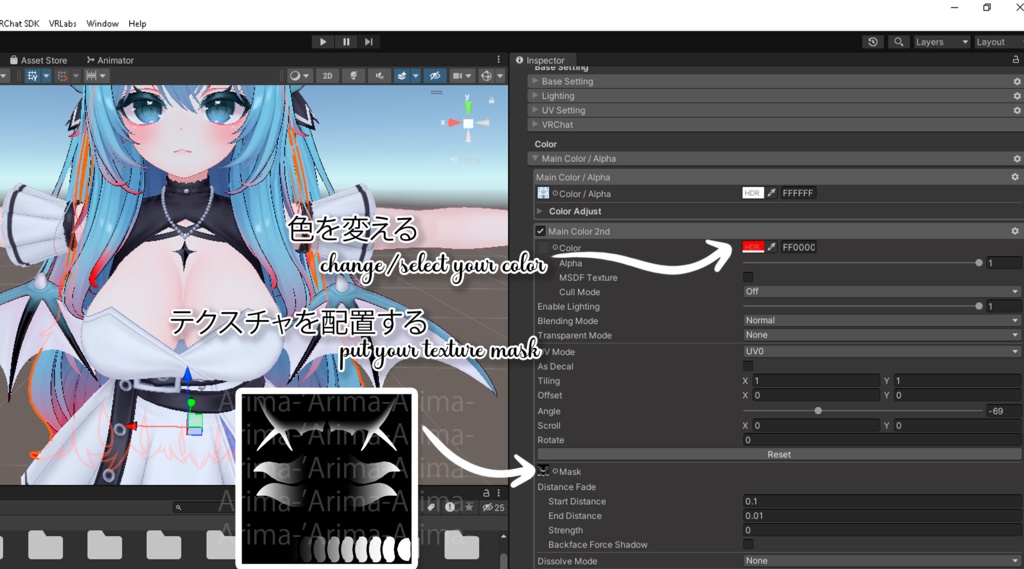
Task: Click the Alpha slider handle
Action: (x=979, y=263)
